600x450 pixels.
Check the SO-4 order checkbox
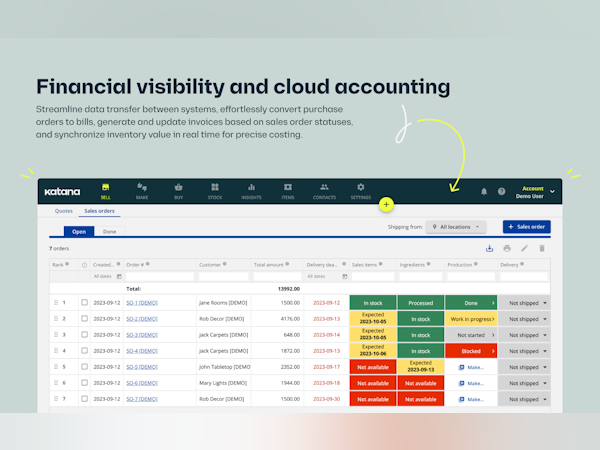(84, 351)
